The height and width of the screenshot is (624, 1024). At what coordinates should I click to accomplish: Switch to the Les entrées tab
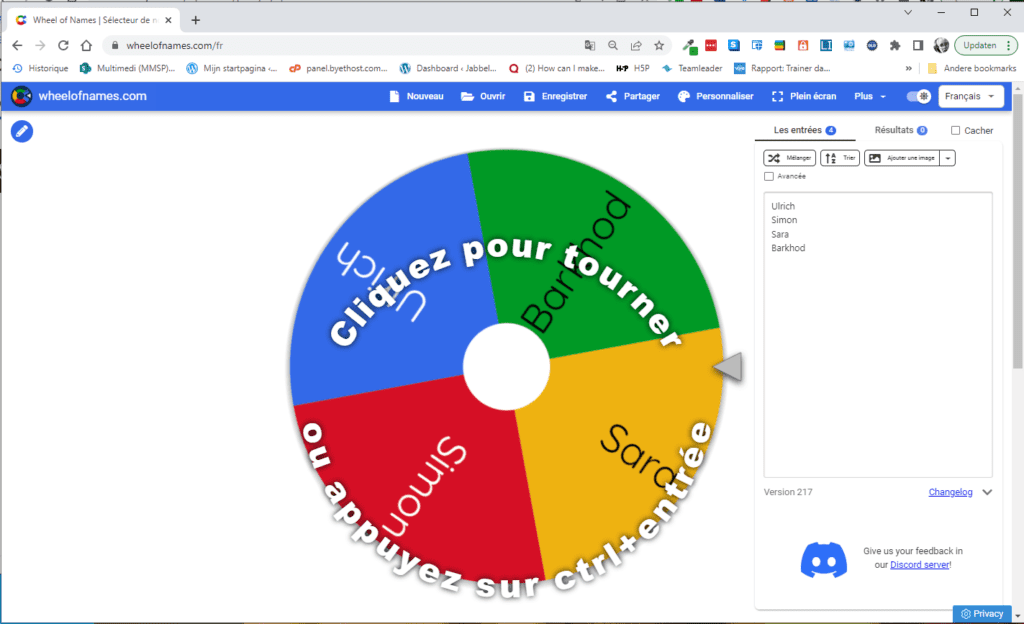(805, 130)
